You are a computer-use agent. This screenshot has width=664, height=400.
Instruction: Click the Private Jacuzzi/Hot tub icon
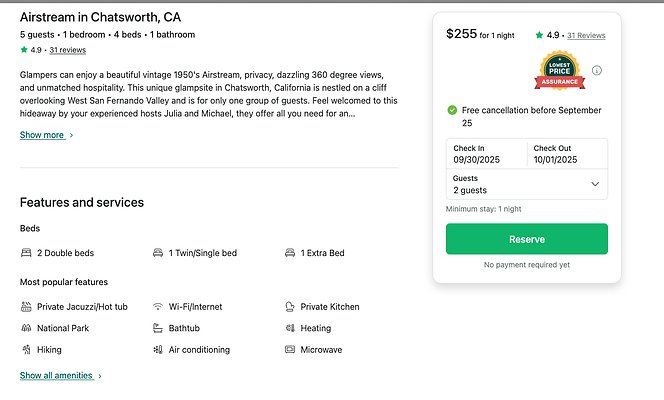point(26,307)
